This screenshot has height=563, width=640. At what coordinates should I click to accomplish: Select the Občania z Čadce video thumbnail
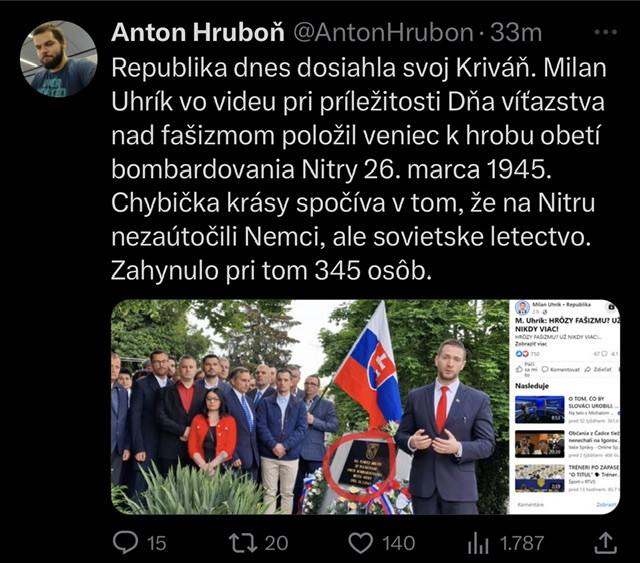(x=540, y=443)
